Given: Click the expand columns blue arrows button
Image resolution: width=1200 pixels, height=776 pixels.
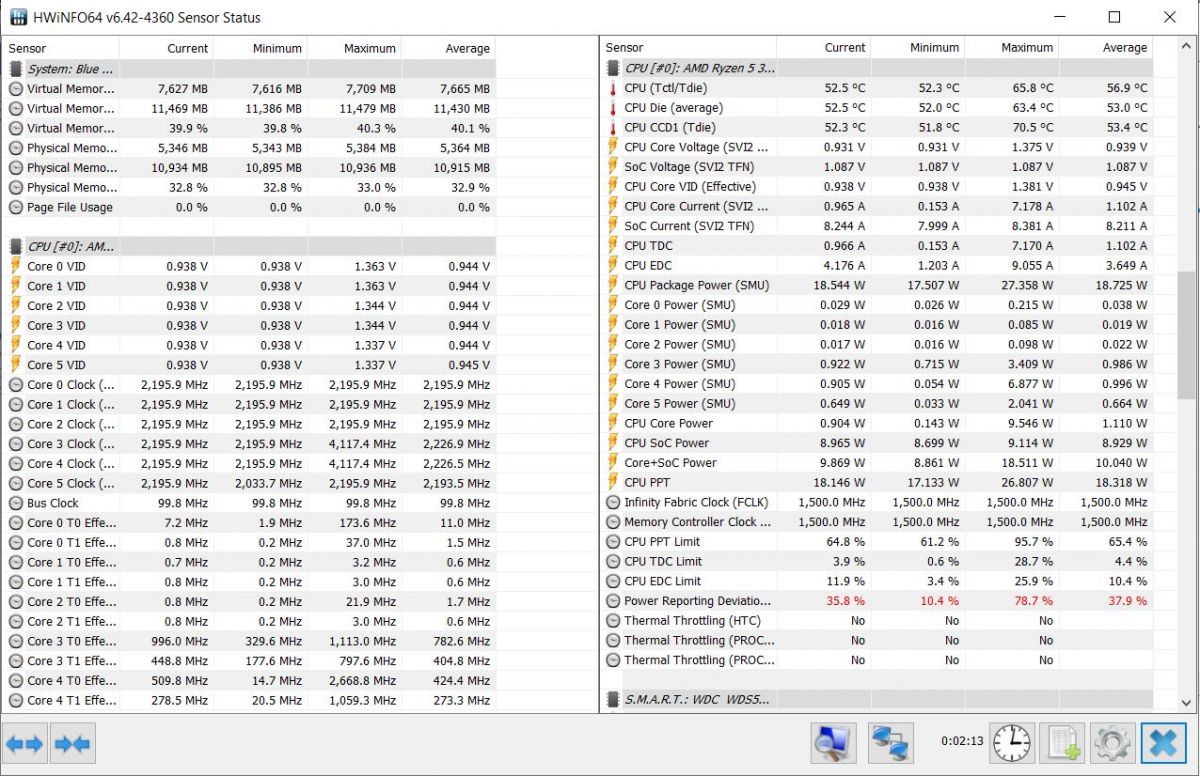Looking at the screenshot, I should tap(26, 744).
